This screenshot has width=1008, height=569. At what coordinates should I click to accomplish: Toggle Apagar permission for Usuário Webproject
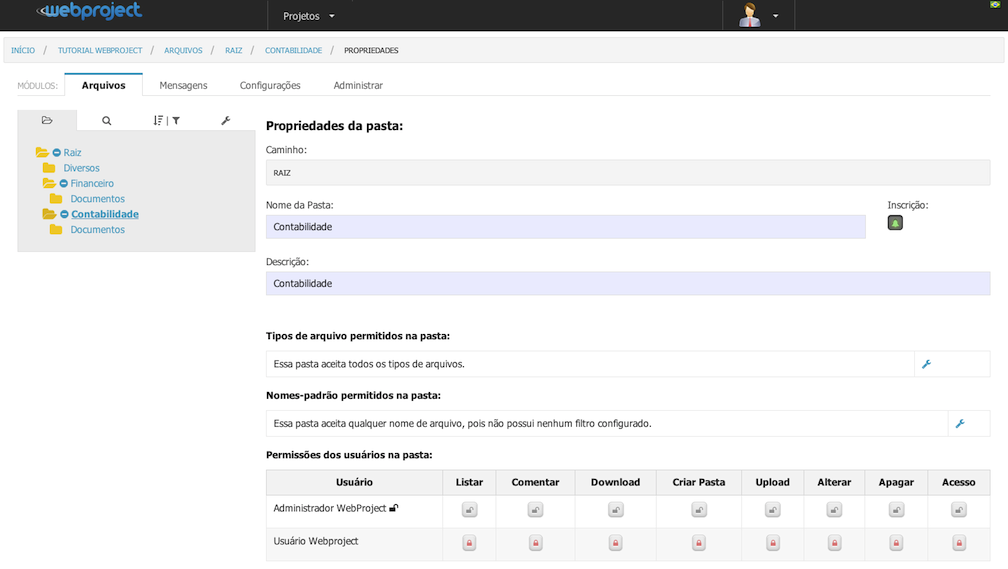[x=896, y=543]
